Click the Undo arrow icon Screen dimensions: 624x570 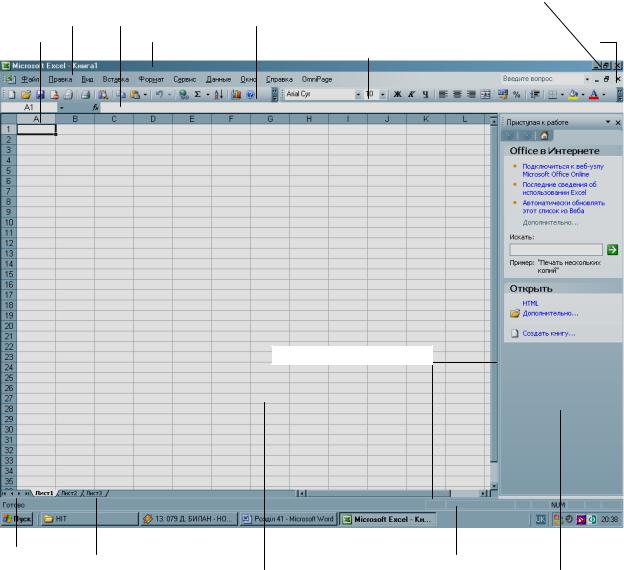pyautogui.click(x=159, y=95)
